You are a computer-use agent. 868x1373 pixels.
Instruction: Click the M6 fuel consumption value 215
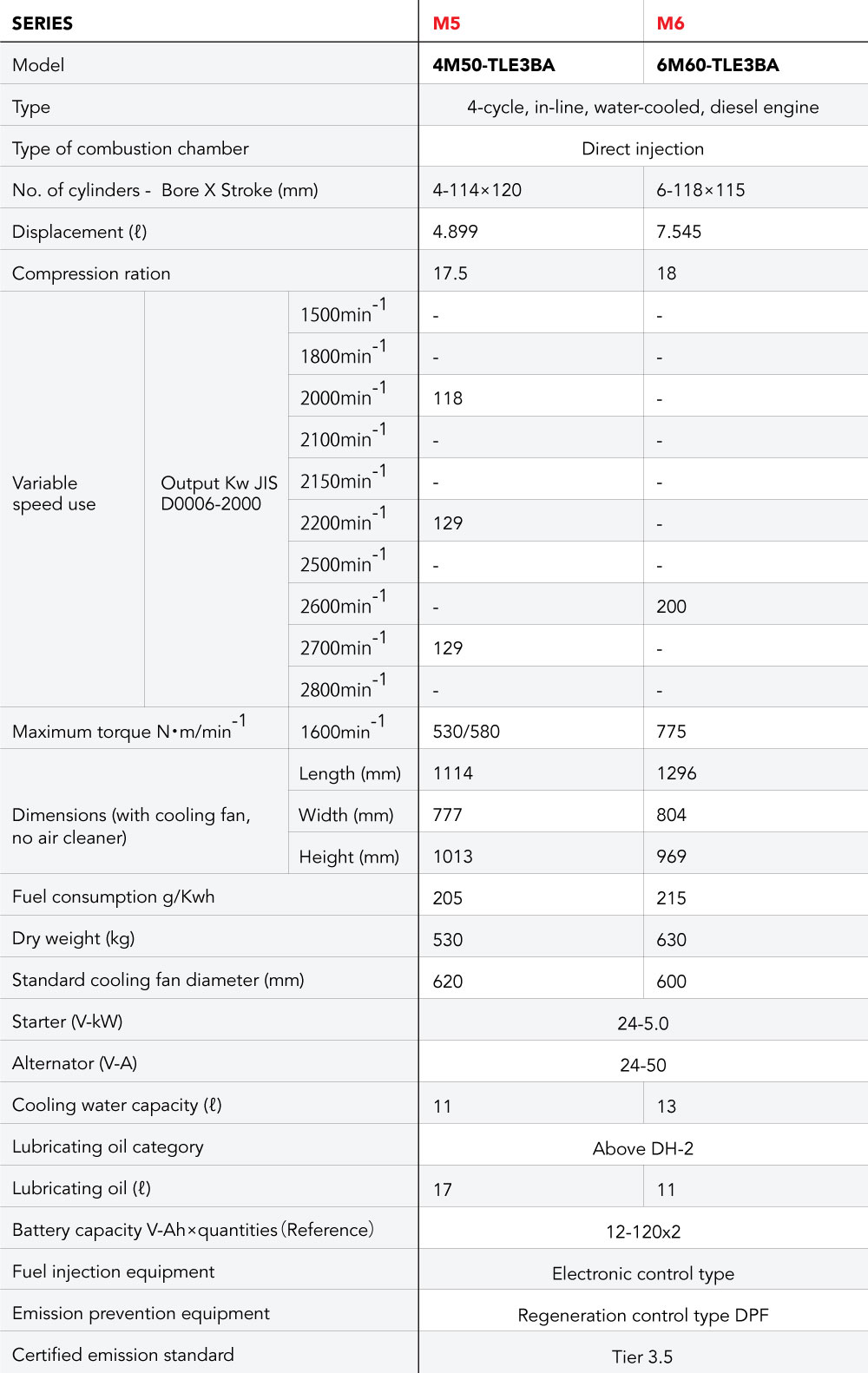tap(671, 898)
